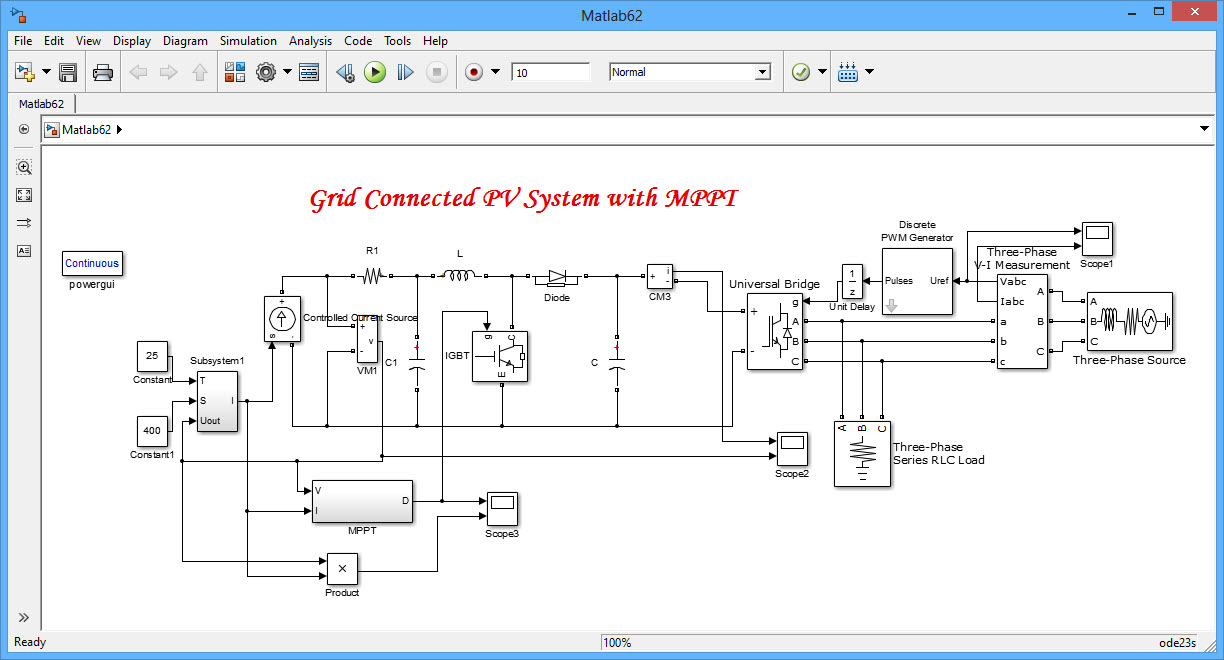1224x660 pixels.
Task: Open the Model Explorer icon
Action: tap(309, 72)
